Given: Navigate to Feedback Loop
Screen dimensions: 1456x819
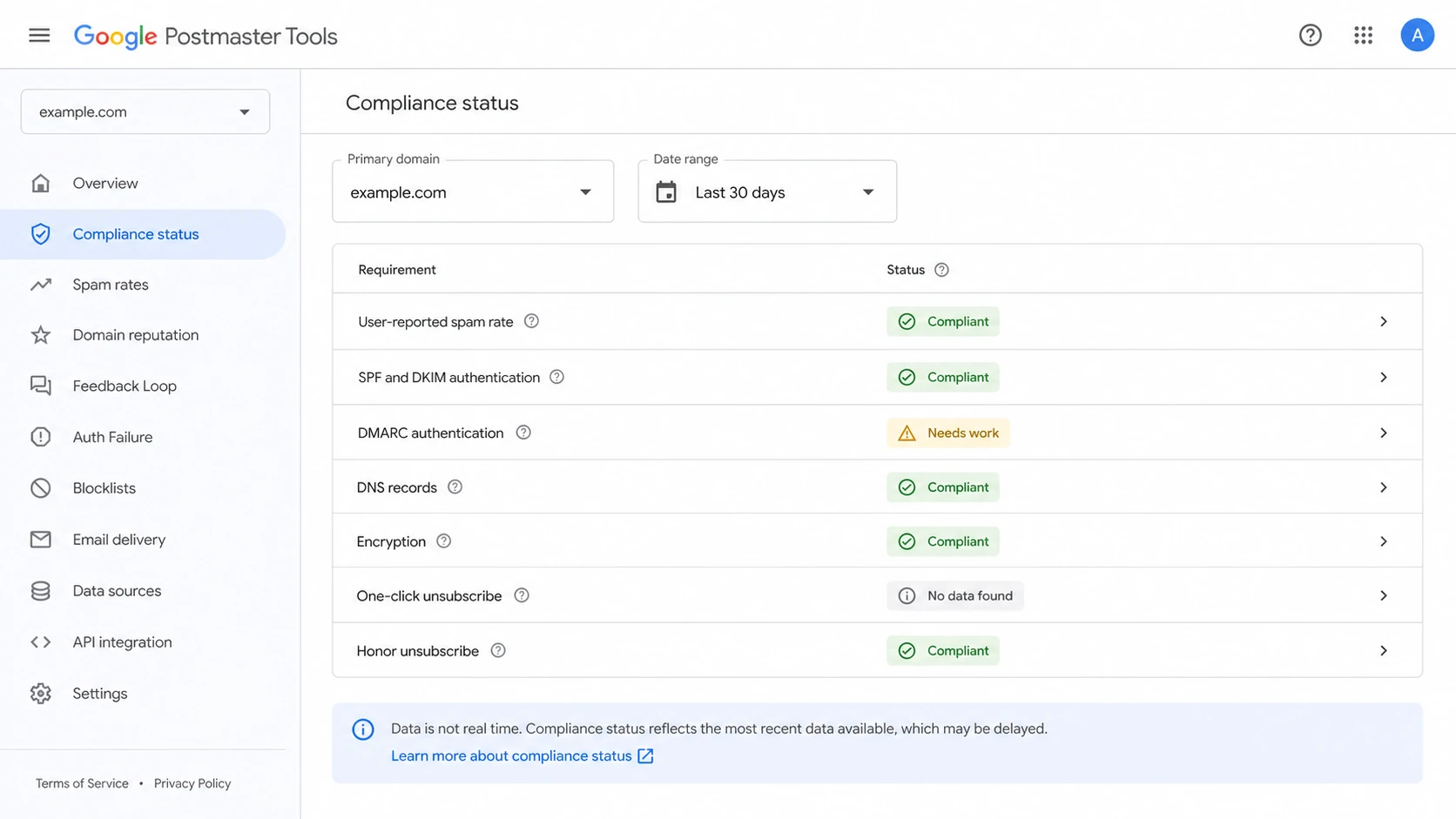Looking at the screenshot, I should pos(143,386).
